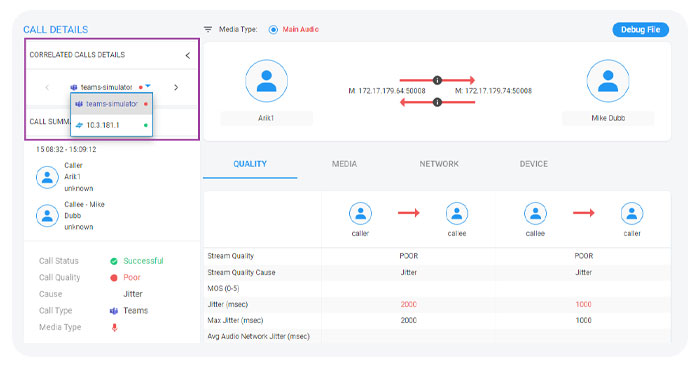
Task: Collapse the Correlated Calls Details panel
Action: pos(188,55)
